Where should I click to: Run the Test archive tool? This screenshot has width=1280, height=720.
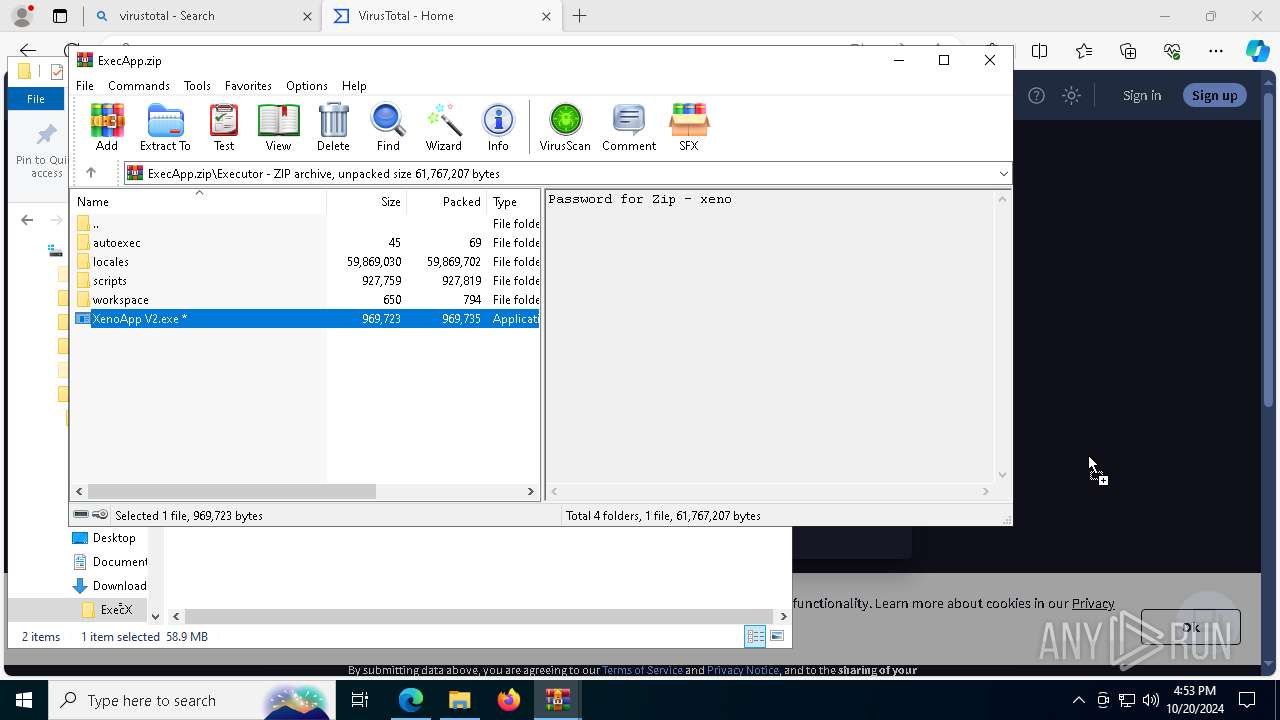tap(224, 127)
